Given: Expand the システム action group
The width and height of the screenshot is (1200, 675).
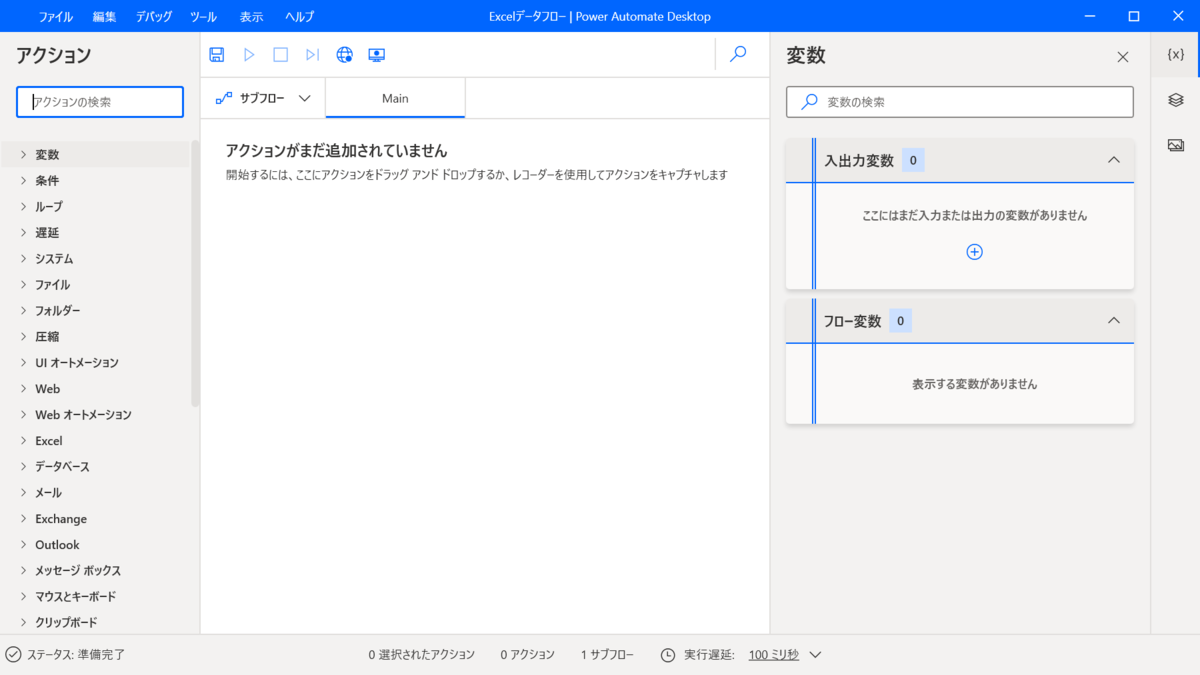Looking at the screenshot, I should [x=24, y=259].
